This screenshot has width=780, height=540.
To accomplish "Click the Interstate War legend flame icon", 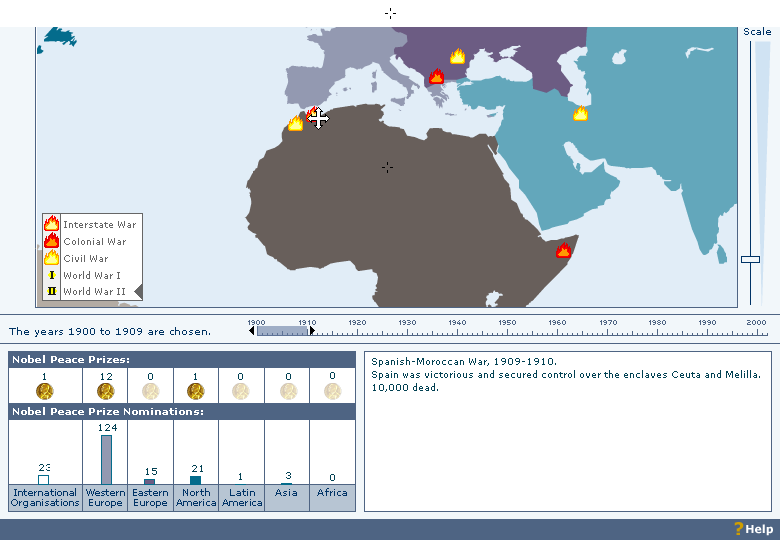I will coord(51,224).
